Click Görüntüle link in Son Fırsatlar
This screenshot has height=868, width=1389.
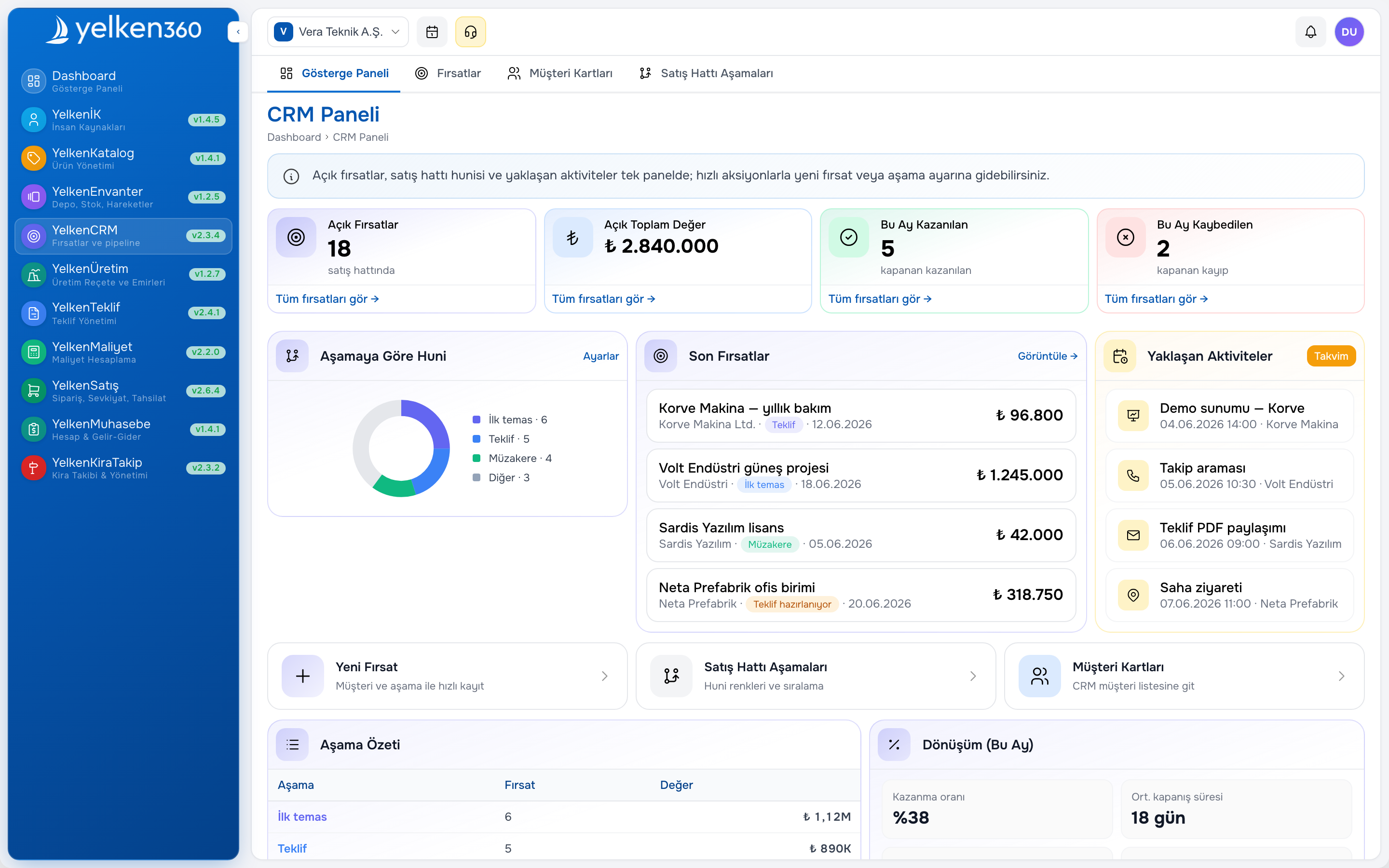pyautogui.click(x=1048, y=356)
